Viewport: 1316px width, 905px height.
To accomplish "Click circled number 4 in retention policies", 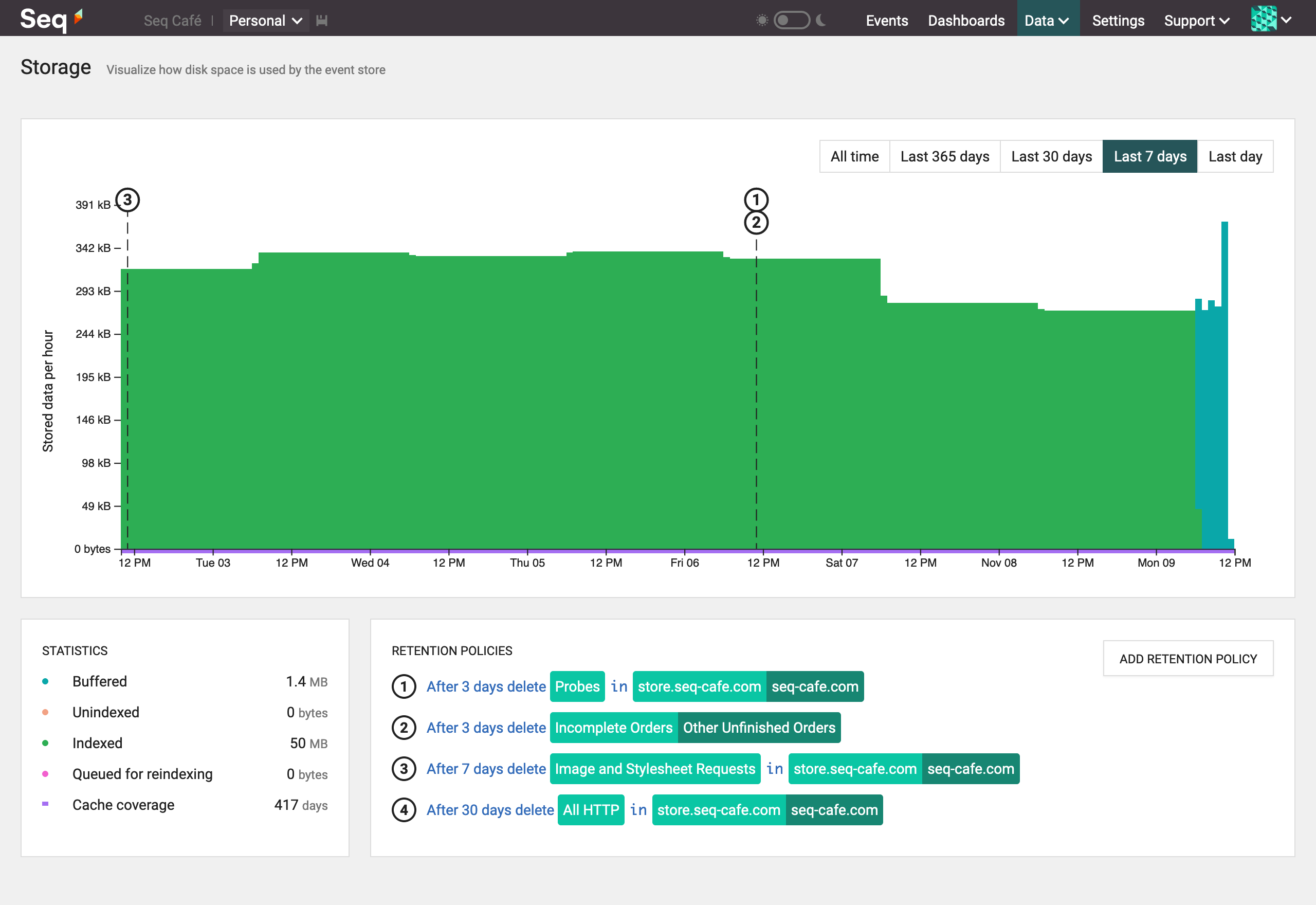I will pos(404,810).
